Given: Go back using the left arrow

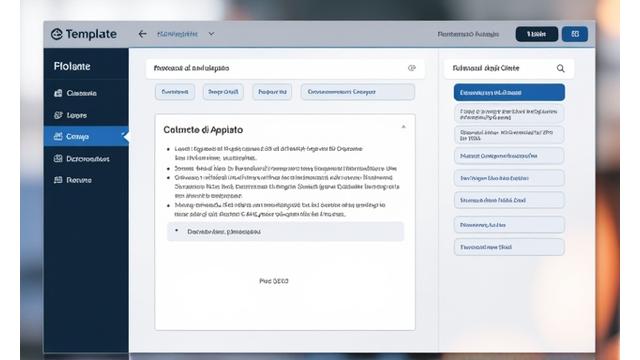Looking at the screenshot, I should click(142, 34).
